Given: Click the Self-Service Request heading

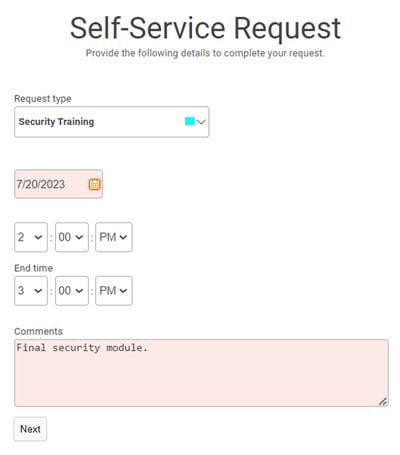Looking at the screenshot, I should 205,28.
